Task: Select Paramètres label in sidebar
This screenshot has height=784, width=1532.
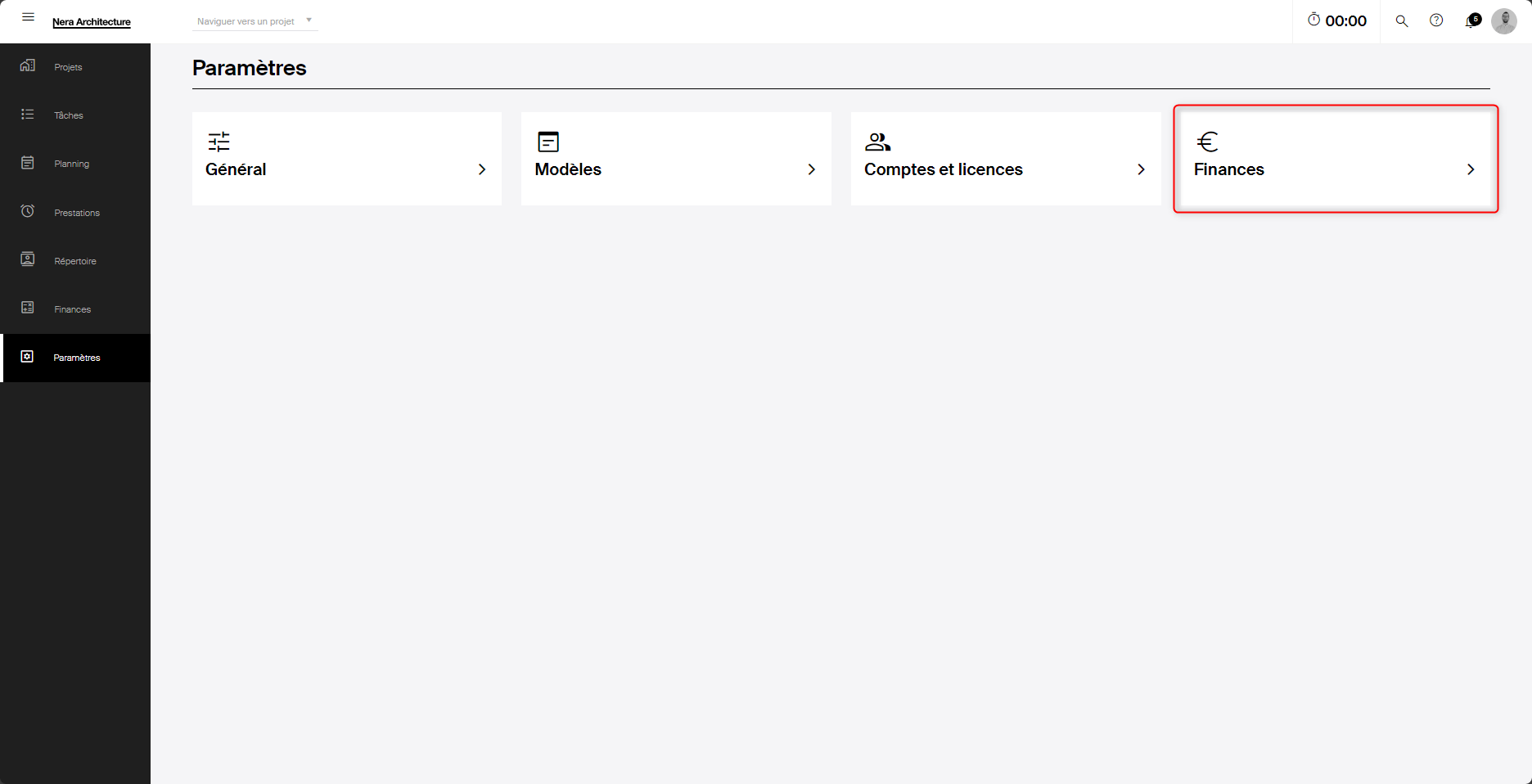Action: (77, 358)
